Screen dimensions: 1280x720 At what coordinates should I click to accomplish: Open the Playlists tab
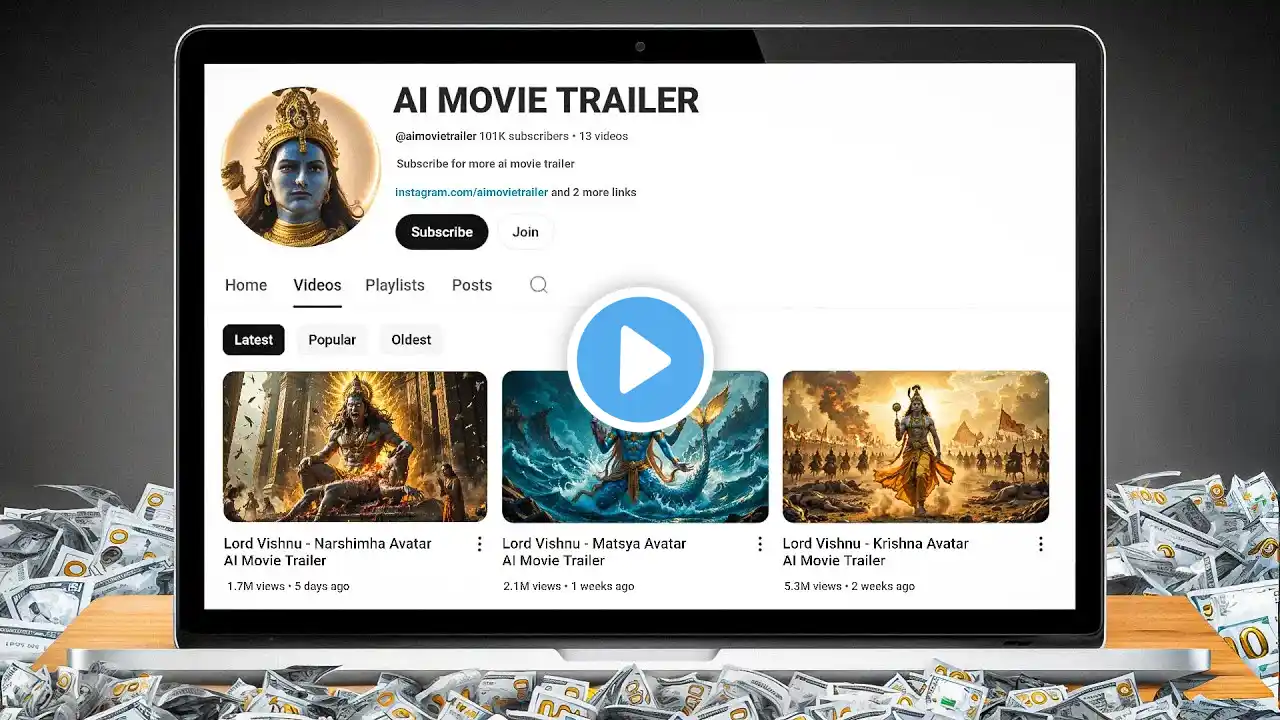click(x=395, y=285)
